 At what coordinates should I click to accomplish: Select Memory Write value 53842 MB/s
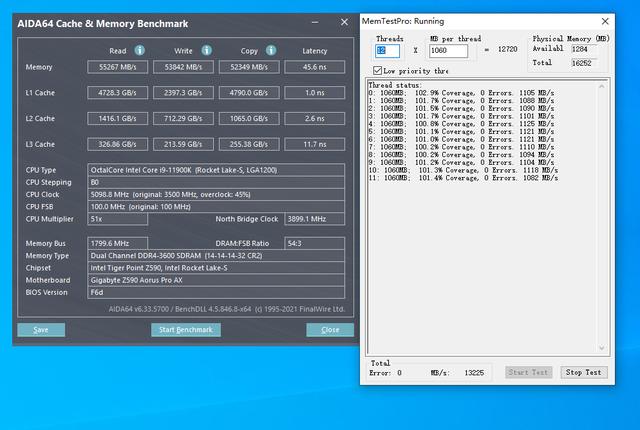183,67
